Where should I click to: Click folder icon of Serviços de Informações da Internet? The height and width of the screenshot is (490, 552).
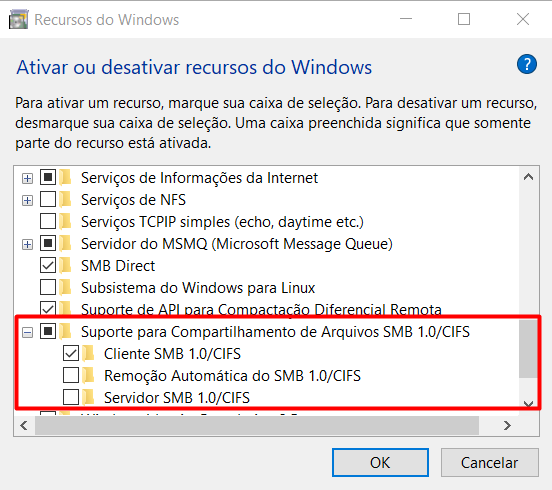pyautogui.click(x=65, y=177)
